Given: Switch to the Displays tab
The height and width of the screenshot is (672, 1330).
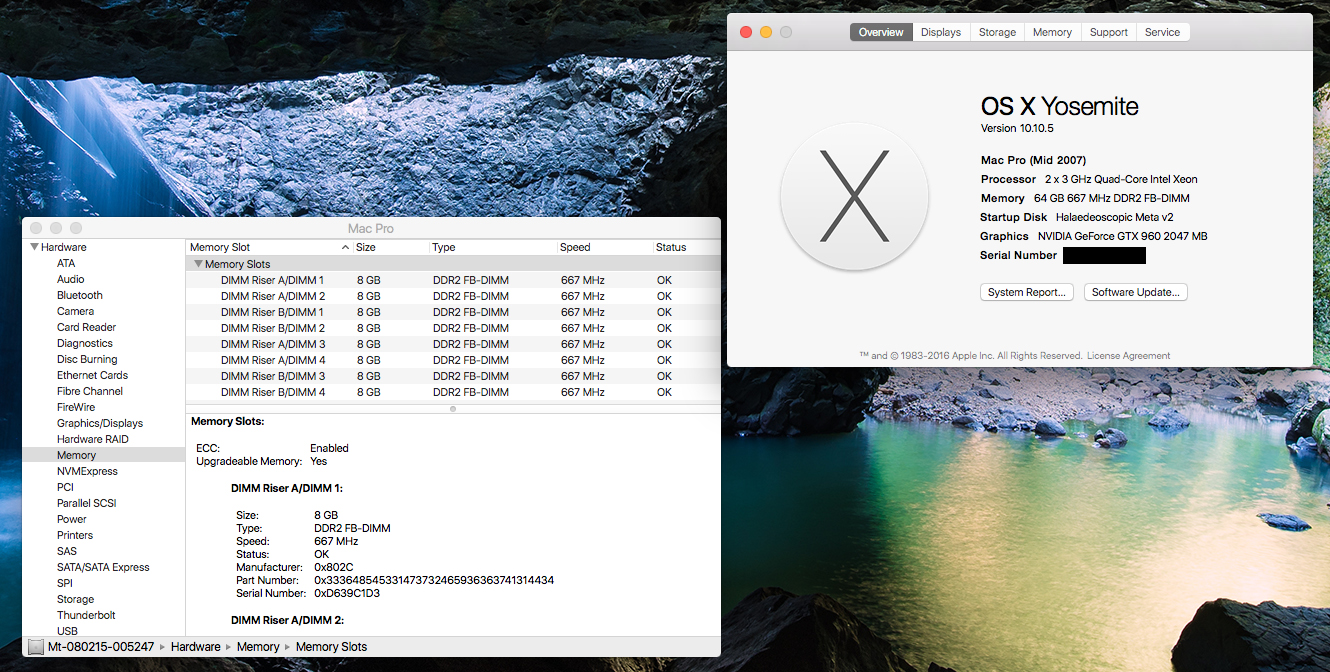Looking at the screenshot, I should pos(941,32).
